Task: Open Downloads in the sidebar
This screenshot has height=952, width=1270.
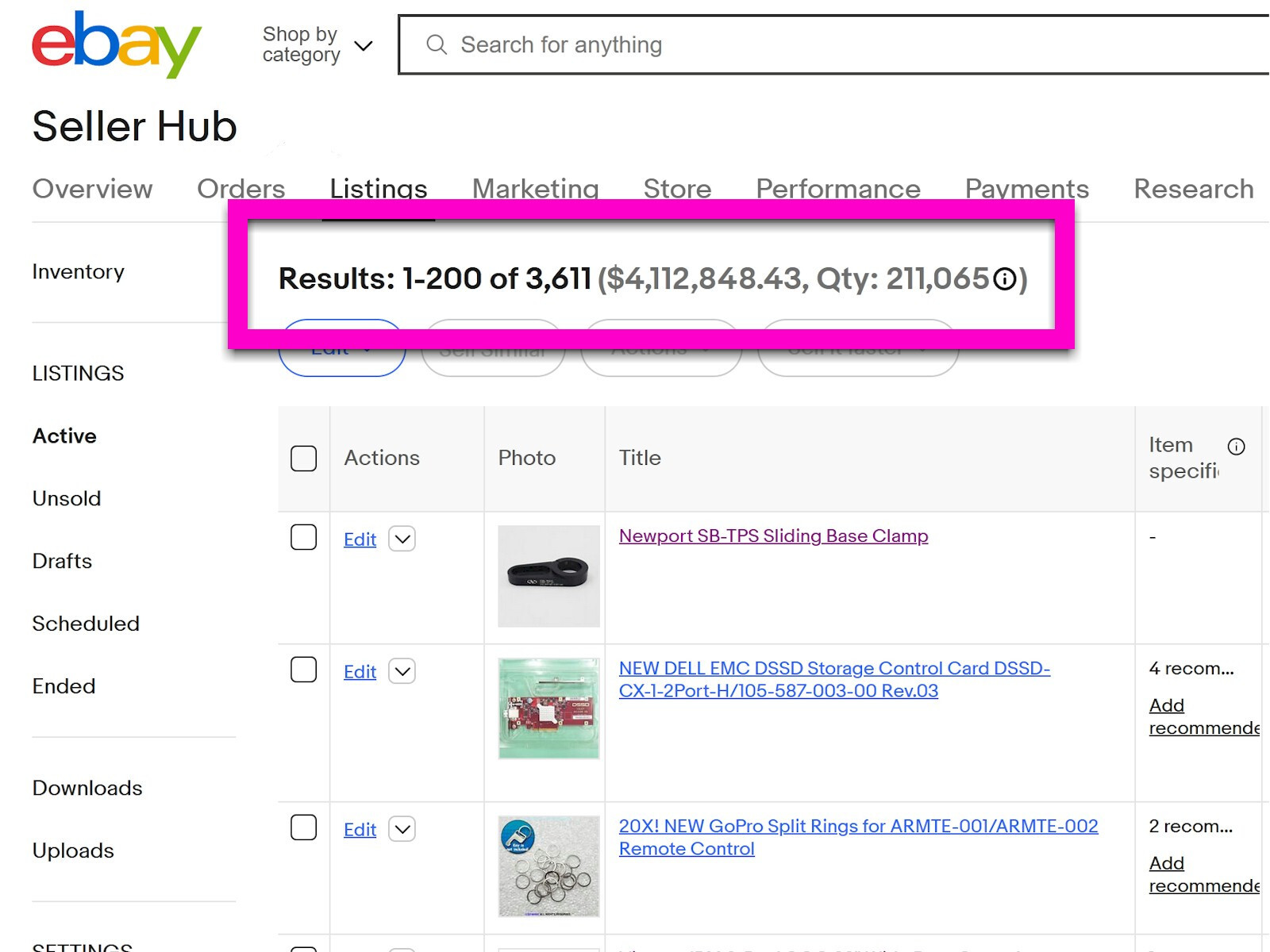Action: [x=87, y=789]
